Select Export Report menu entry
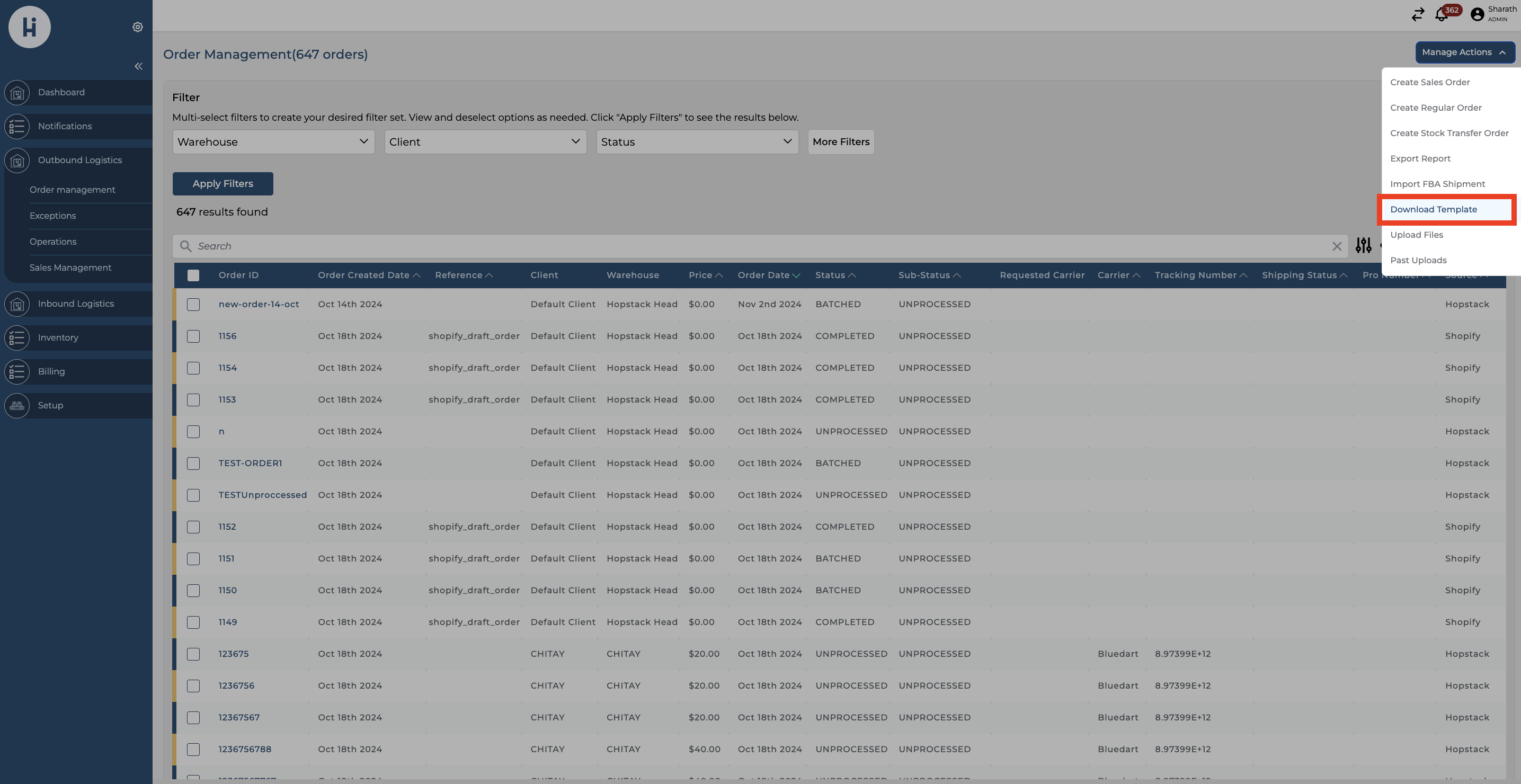Image resolution: width=1521 pixels, height=784 pixels. pos(1420,158)
